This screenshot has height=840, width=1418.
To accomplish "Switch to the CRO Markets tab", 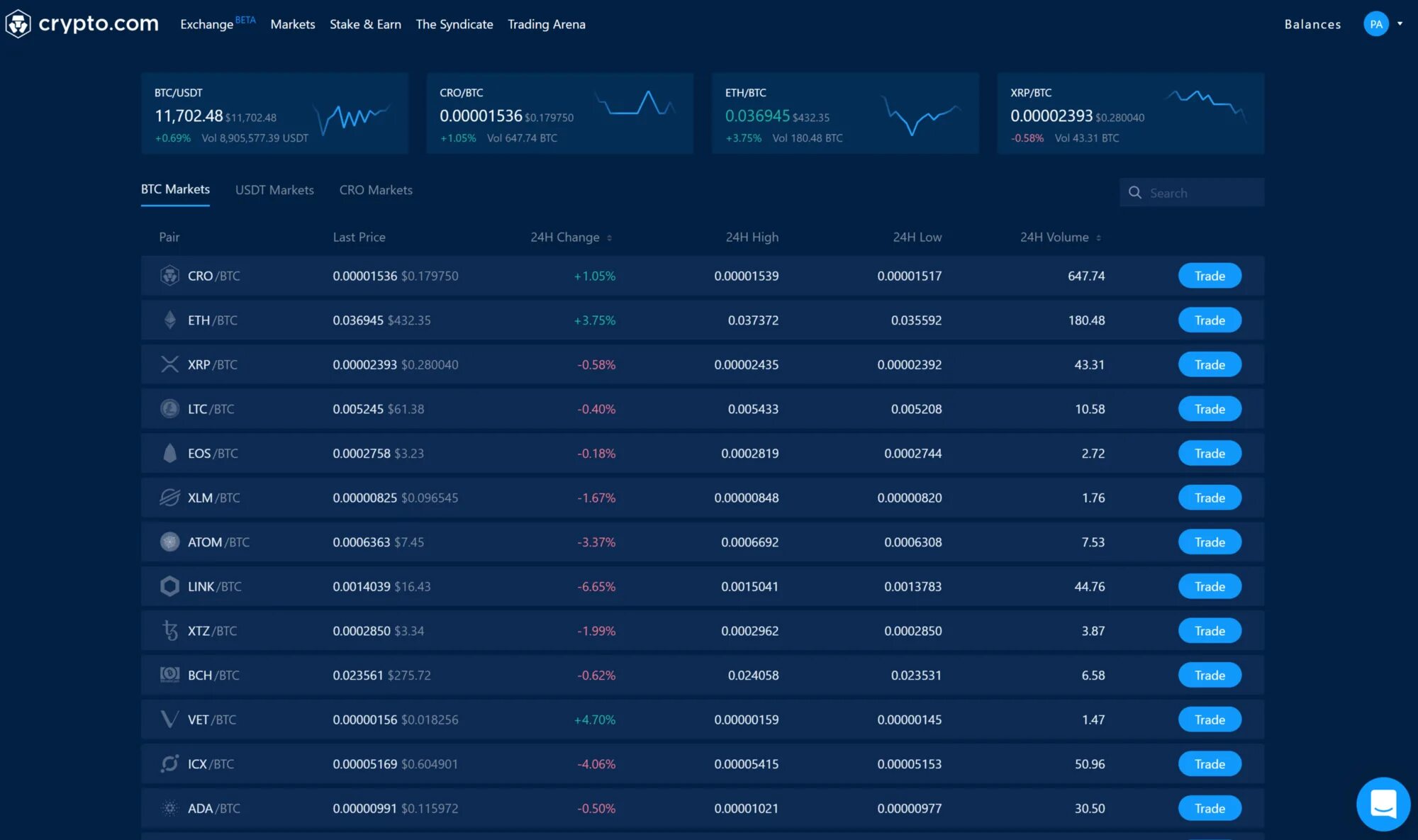I will pyautogui.click(x=376, y=190).
